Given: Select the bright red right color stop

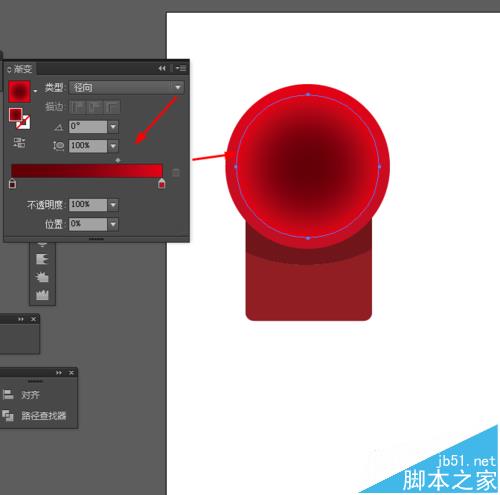Looking at the screenshot, I should 162,183.
